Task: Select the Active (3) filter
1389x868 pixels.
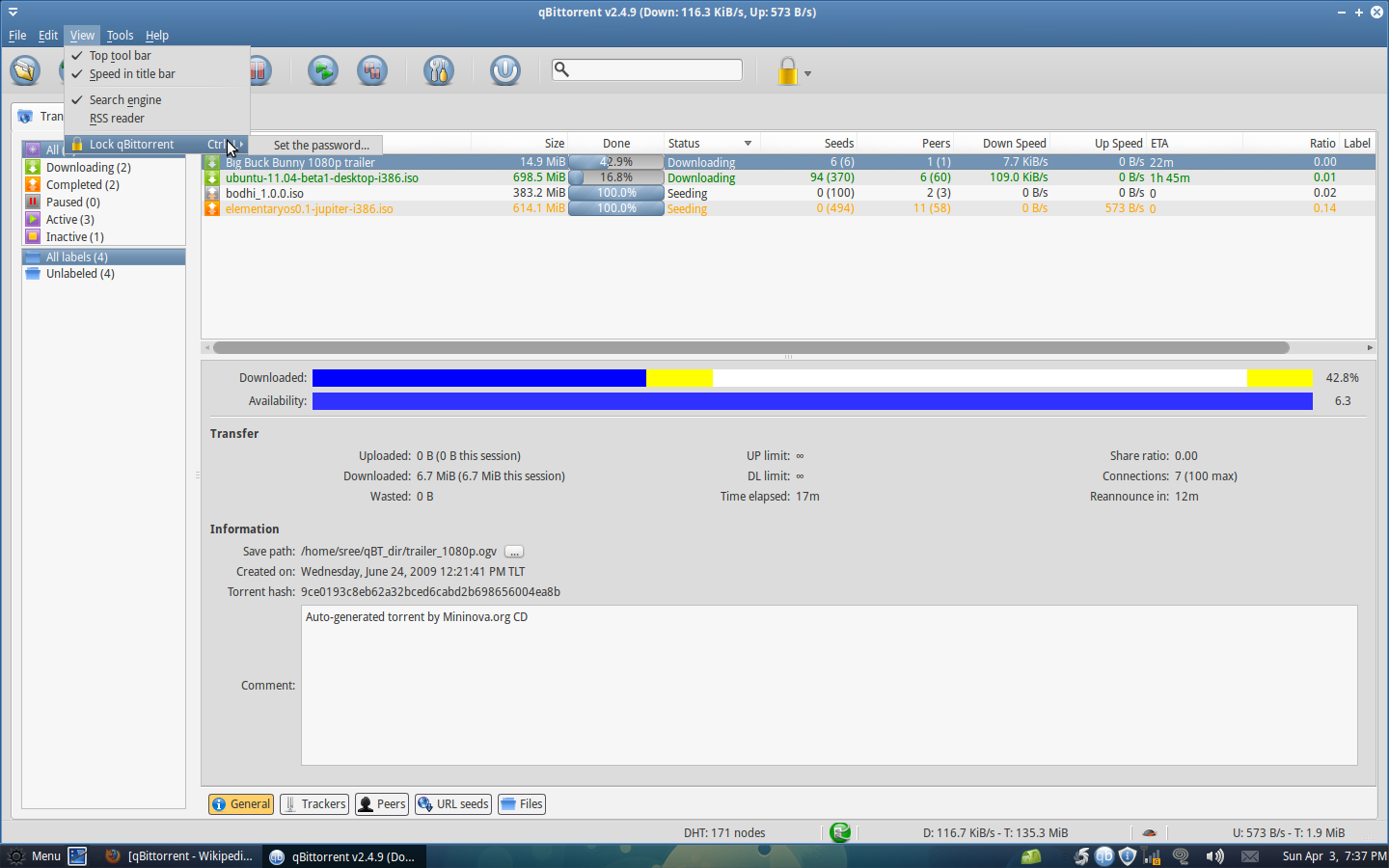Action: (103, 219)
